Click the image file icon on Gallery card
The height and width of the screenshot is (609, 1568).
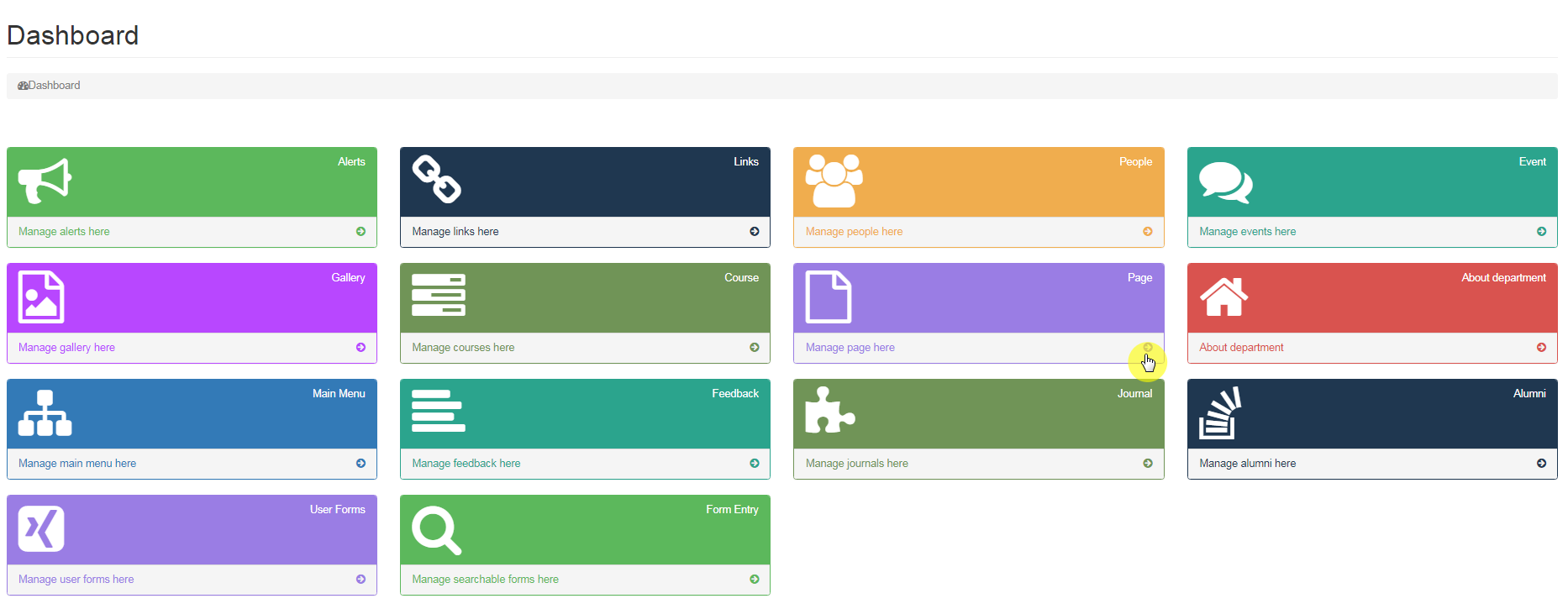41,297
